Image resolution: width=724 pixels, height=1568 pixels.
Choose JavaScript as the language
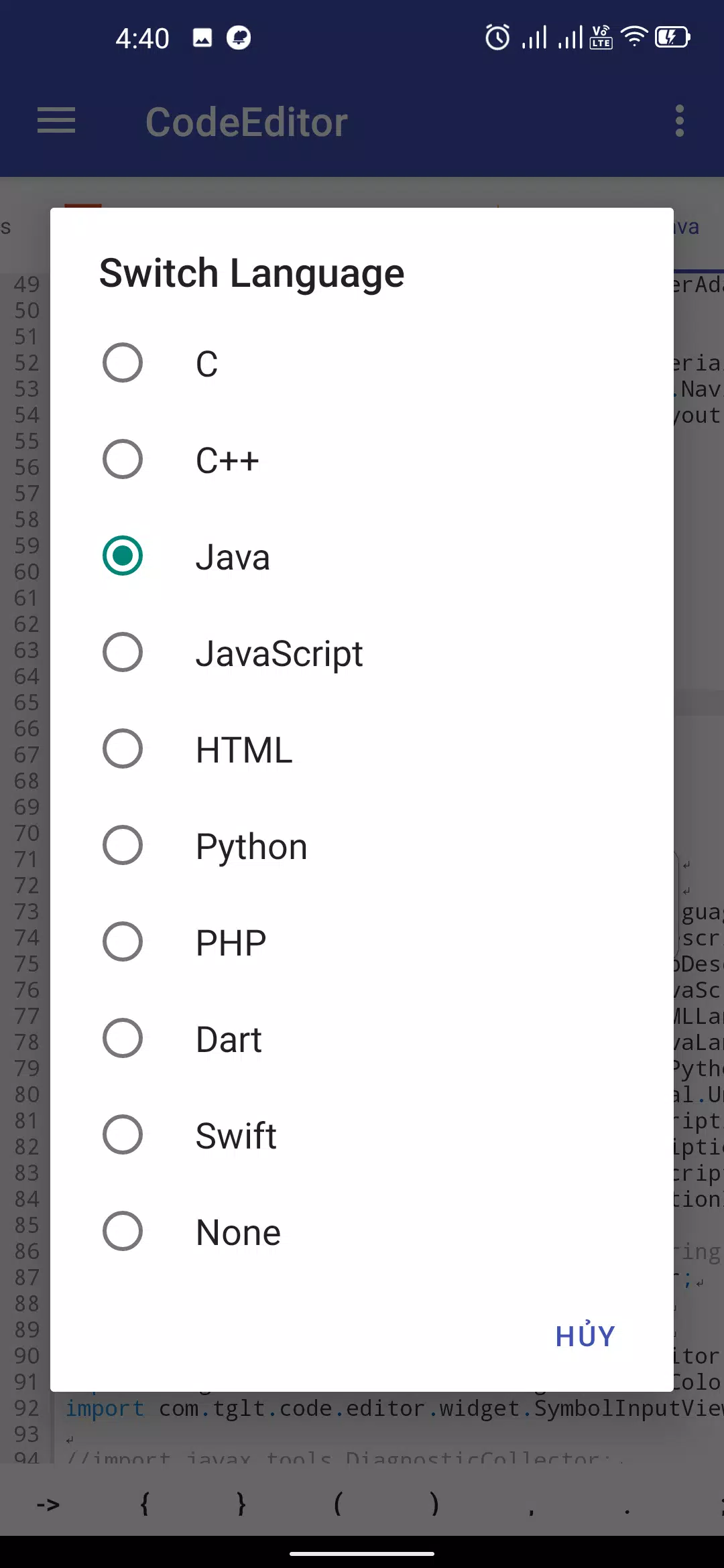point(362,653)
